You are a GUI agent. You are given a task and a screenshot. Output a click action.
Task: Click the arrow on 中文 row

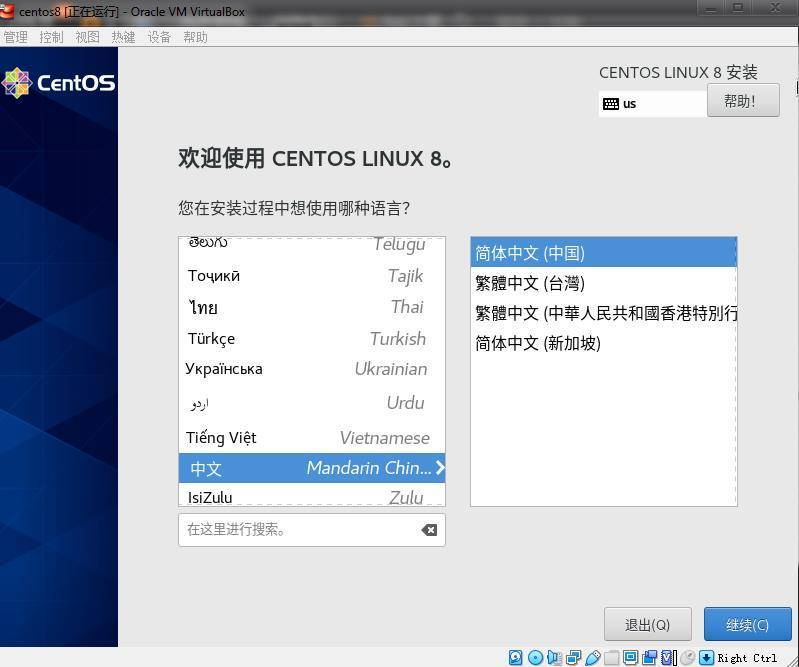tap(440, 468)
